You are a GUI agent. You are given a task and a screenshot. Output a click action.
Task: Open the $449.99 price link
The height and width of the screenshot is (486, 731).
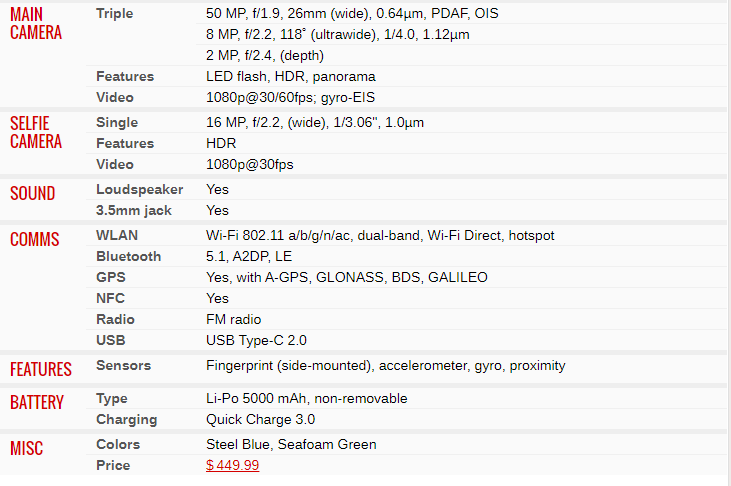pyautogui.click(x=233, y=465)
